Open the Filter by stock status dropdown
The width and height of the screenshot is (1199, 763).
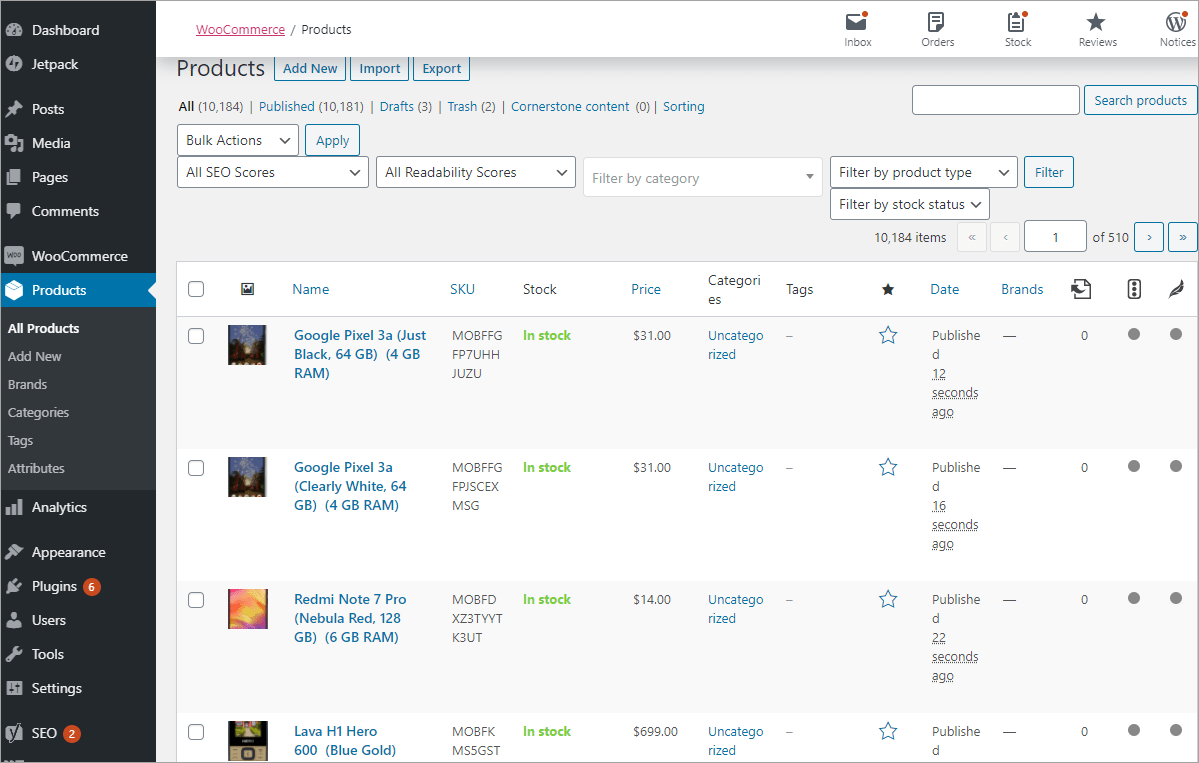point(910,204)
